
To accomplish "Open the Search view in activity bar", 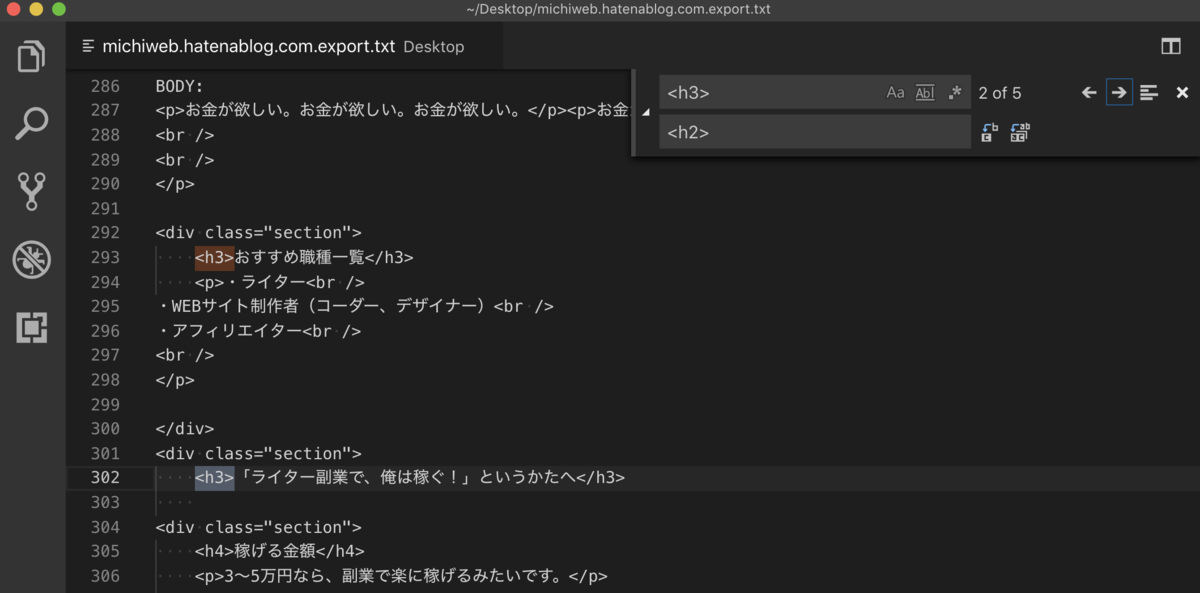I will click(x=32, y=125).
